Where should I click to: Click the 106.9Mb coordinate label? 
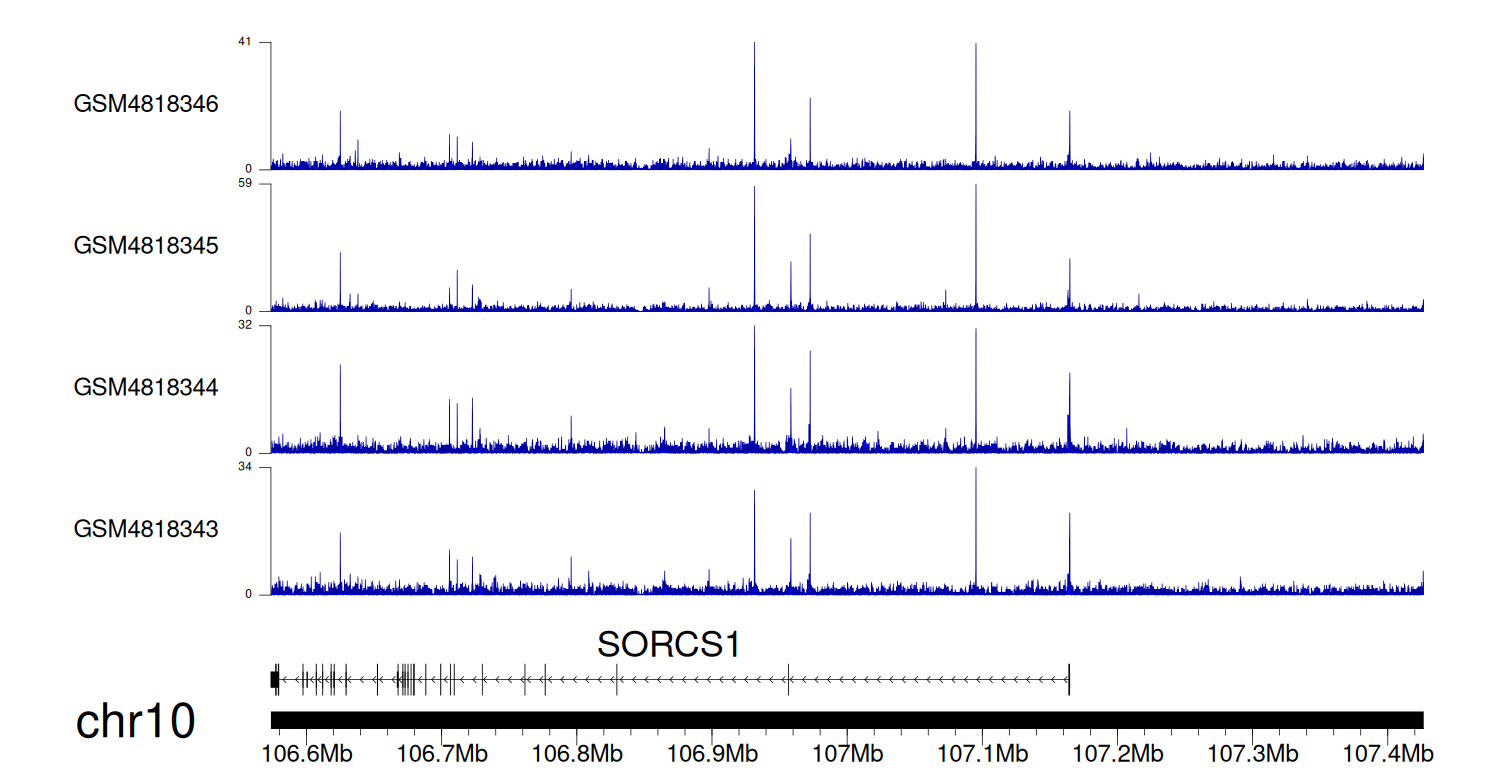point(711,752)
